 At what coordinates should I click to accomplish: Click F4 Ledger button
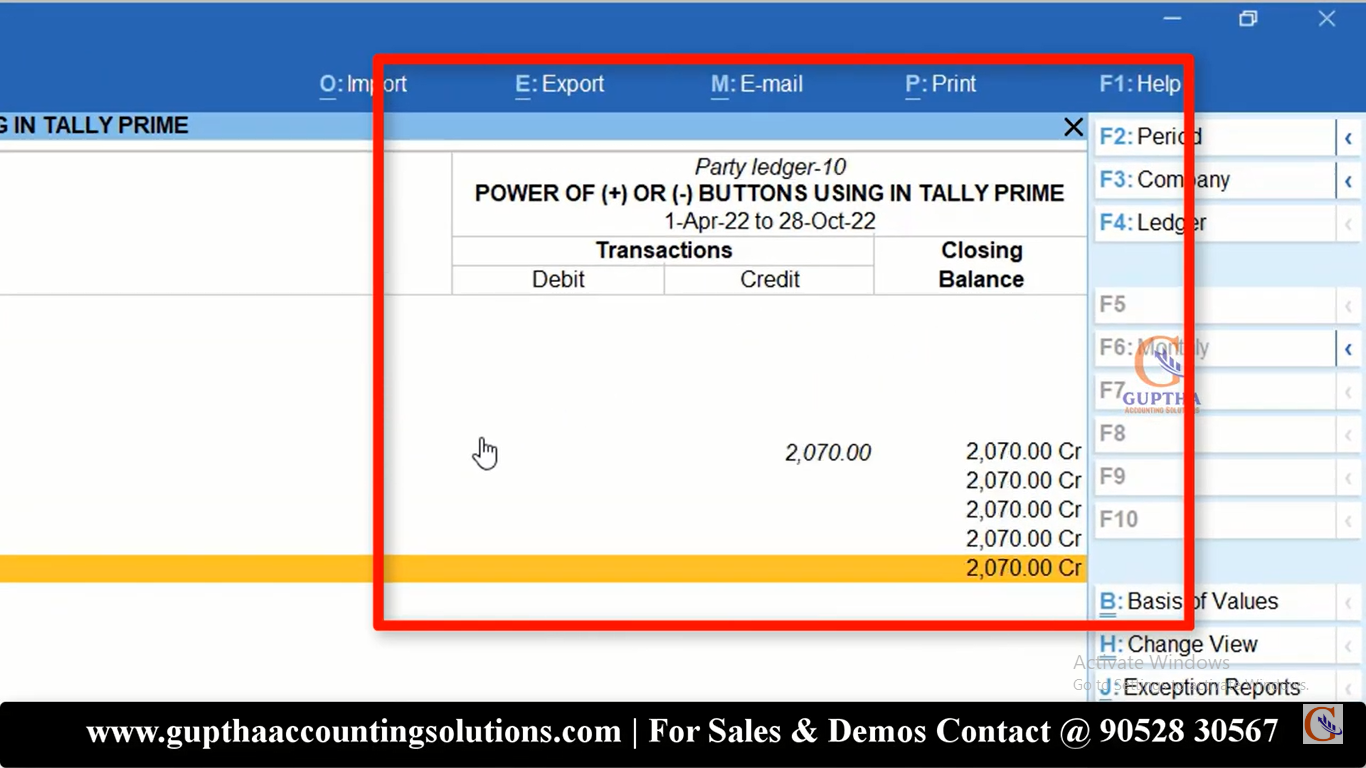(1215, 223)
